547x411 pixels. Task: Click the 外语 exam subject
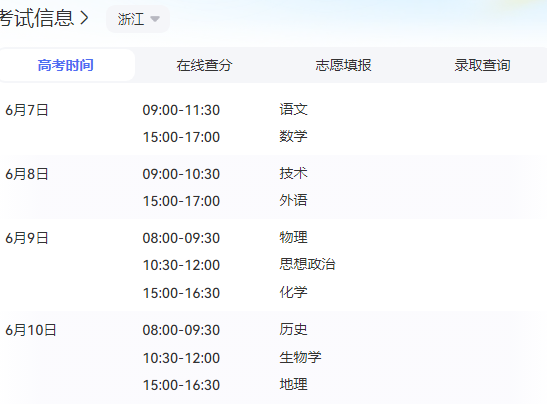point(293,200)
